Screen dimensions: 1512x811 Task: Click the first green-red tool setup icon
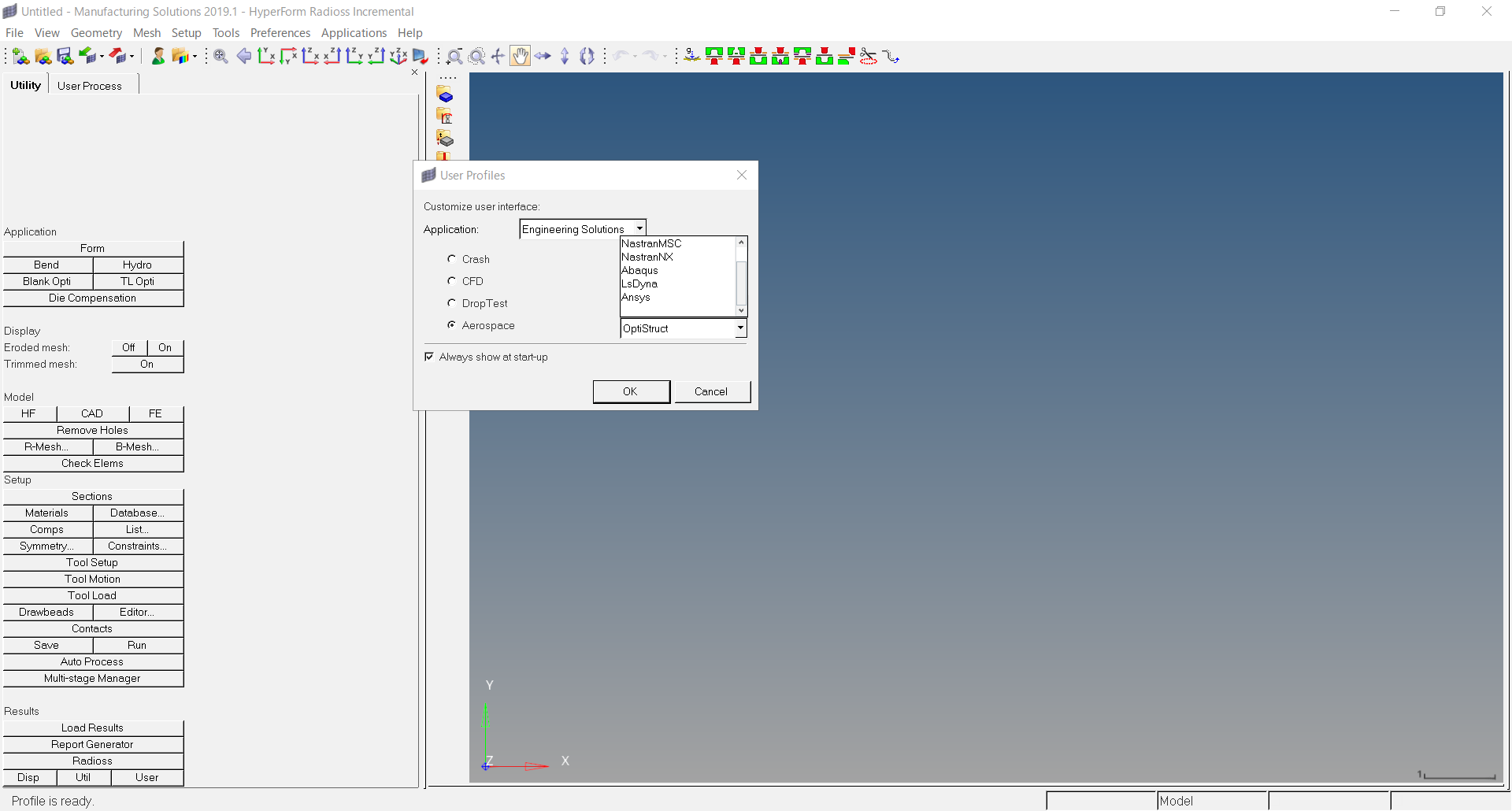[714, 57]
